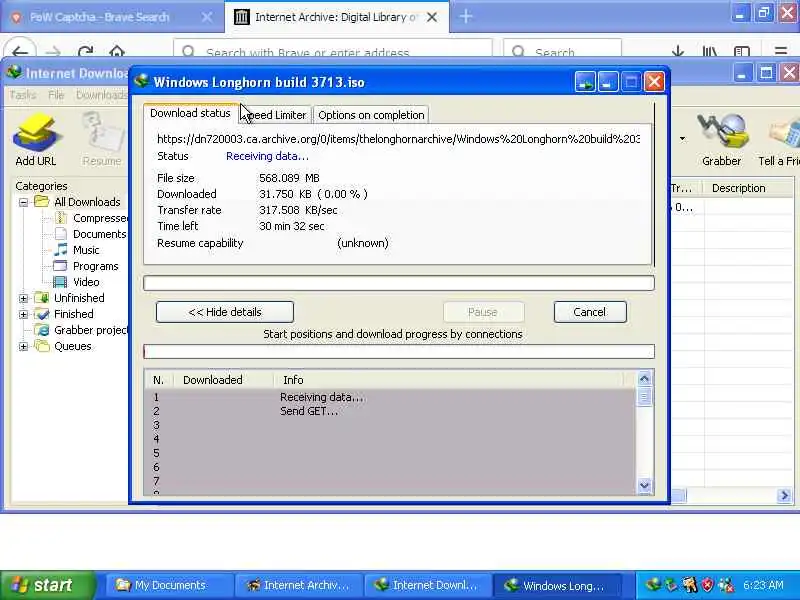This screenshot has height=600, width=800.
Task: Select the Video category icon
Action: coord(61,282)
